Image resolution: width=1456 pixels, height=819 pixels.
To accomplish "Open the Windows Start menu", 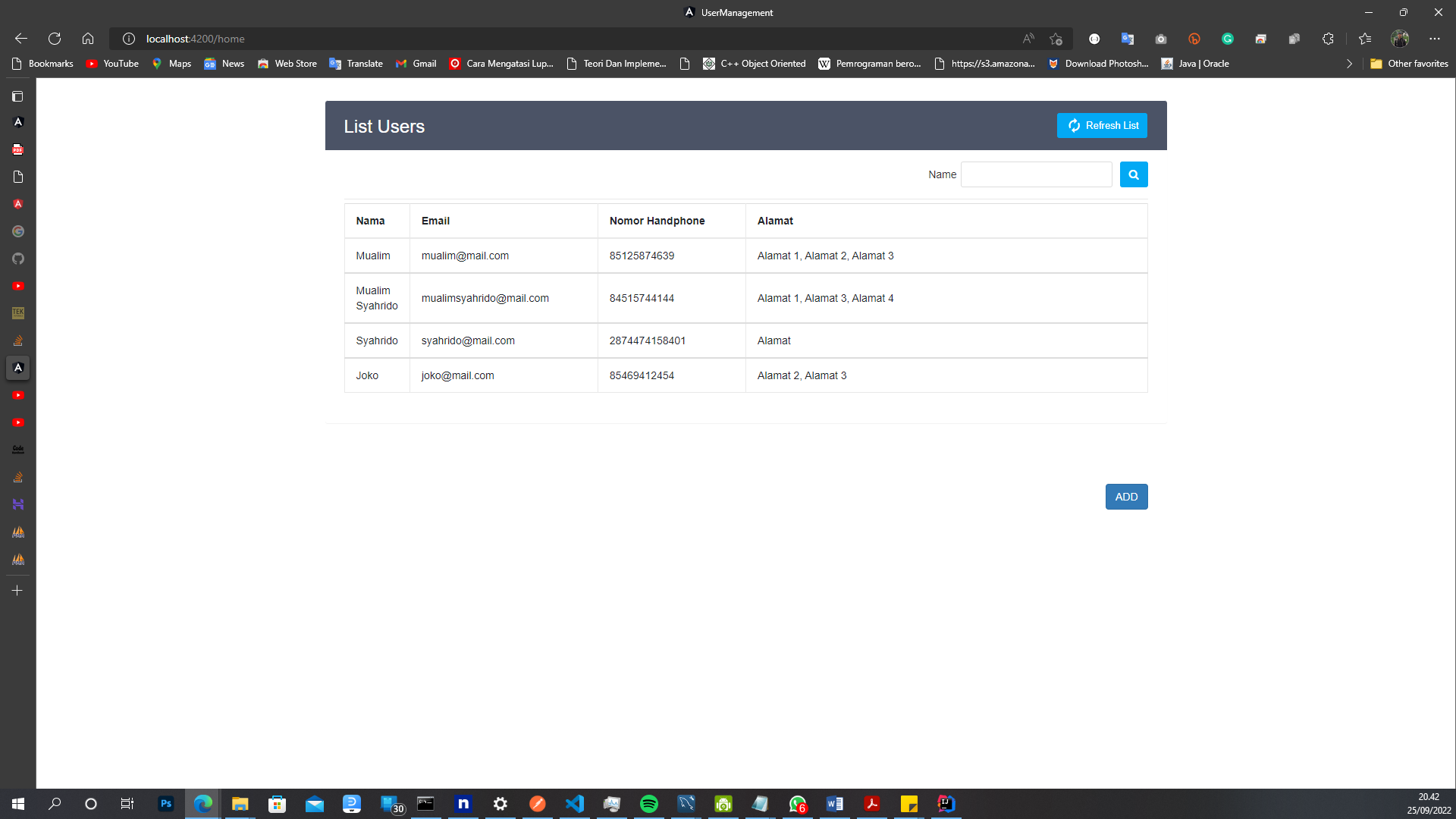I will click(x=18, y=804).
